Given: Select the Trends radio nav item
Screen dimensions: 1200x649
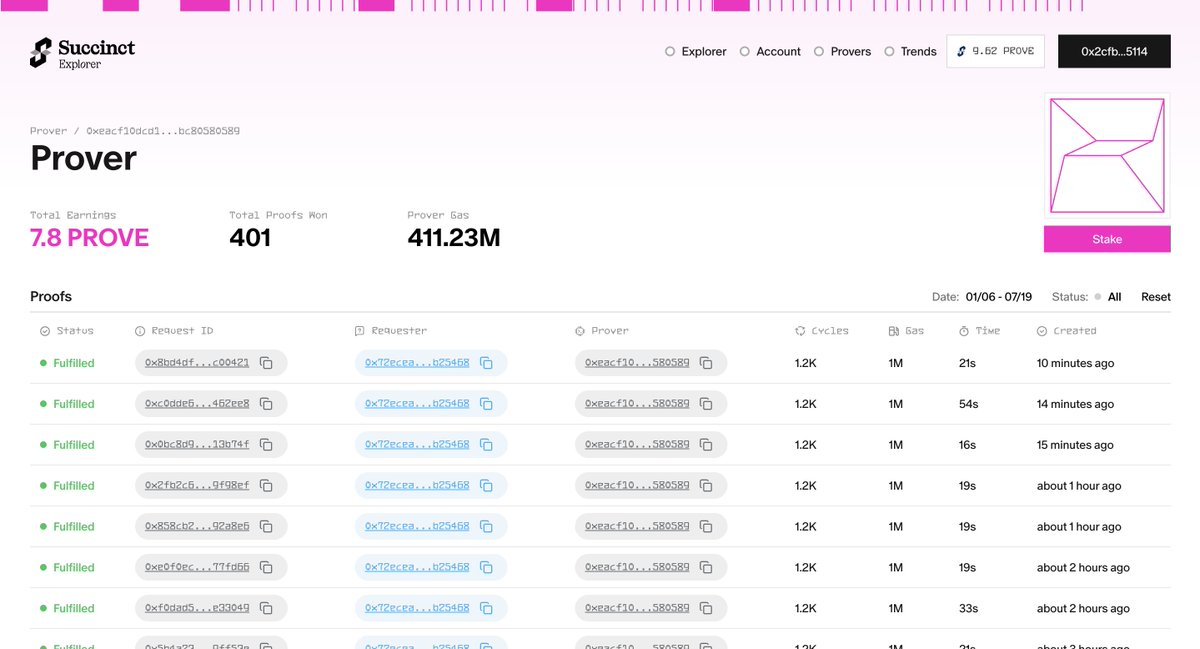Looking at the screenshot, I should [910, 51].
